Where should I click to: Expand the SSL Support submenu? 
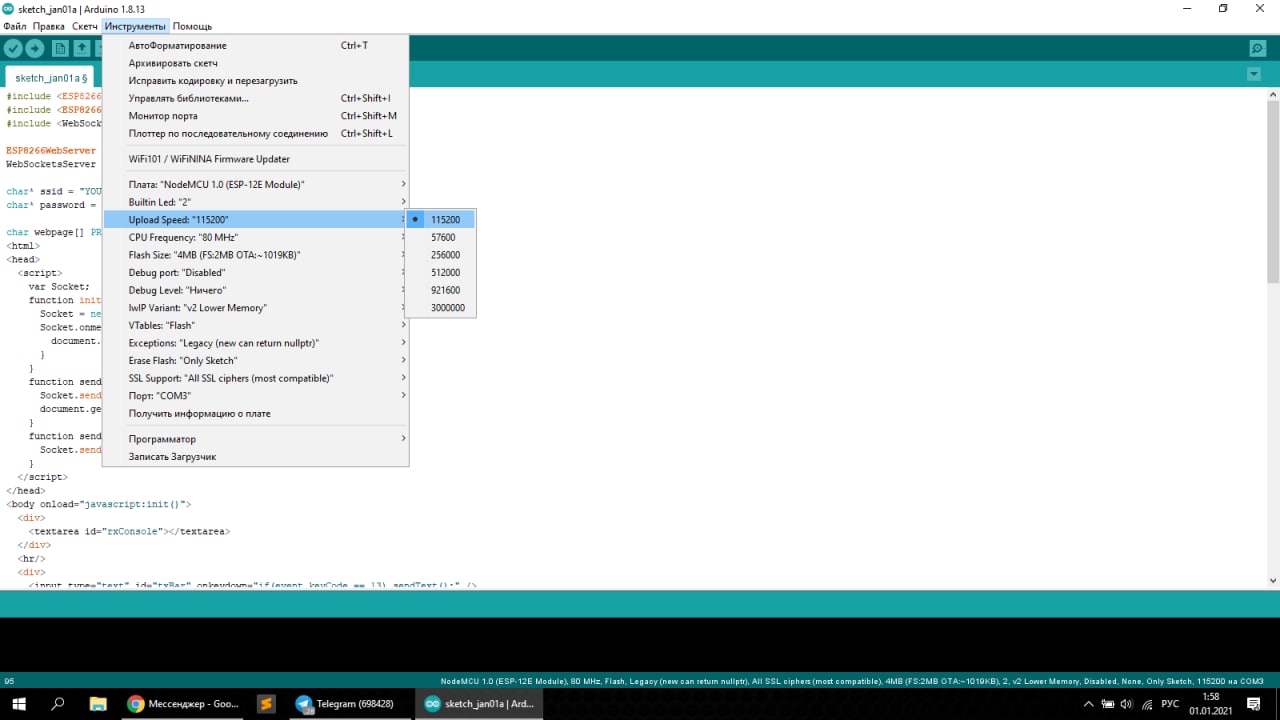point(256,378)
